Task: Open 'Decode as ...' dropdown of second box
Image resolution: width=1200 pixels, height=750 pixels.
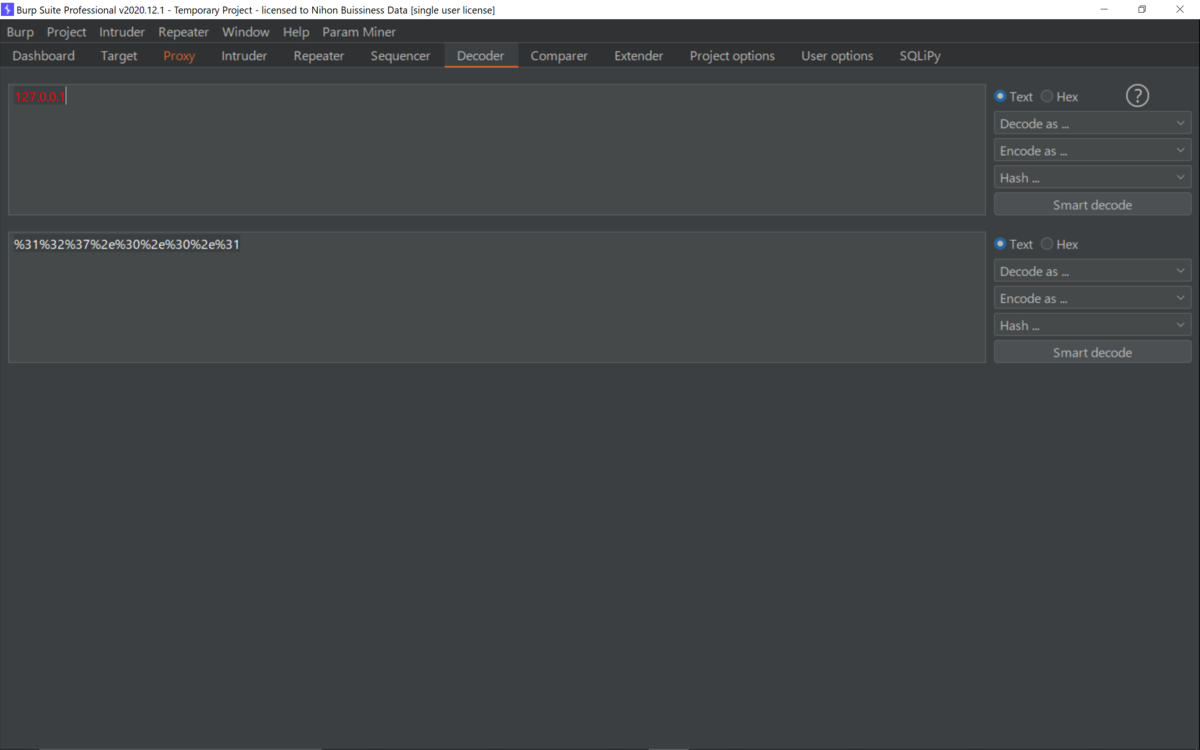Action: tap(1092, 271)
